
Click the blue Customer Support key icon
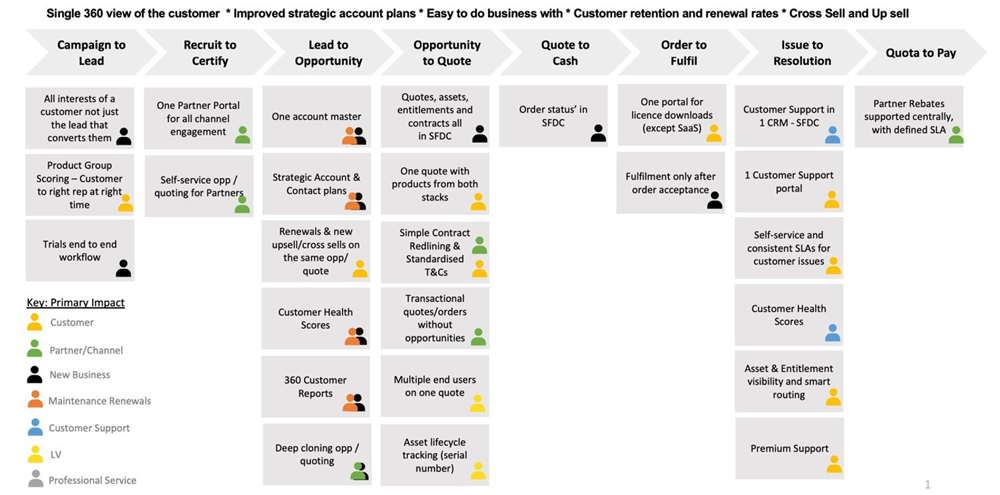pyautogui.click(x=34, y=427)
